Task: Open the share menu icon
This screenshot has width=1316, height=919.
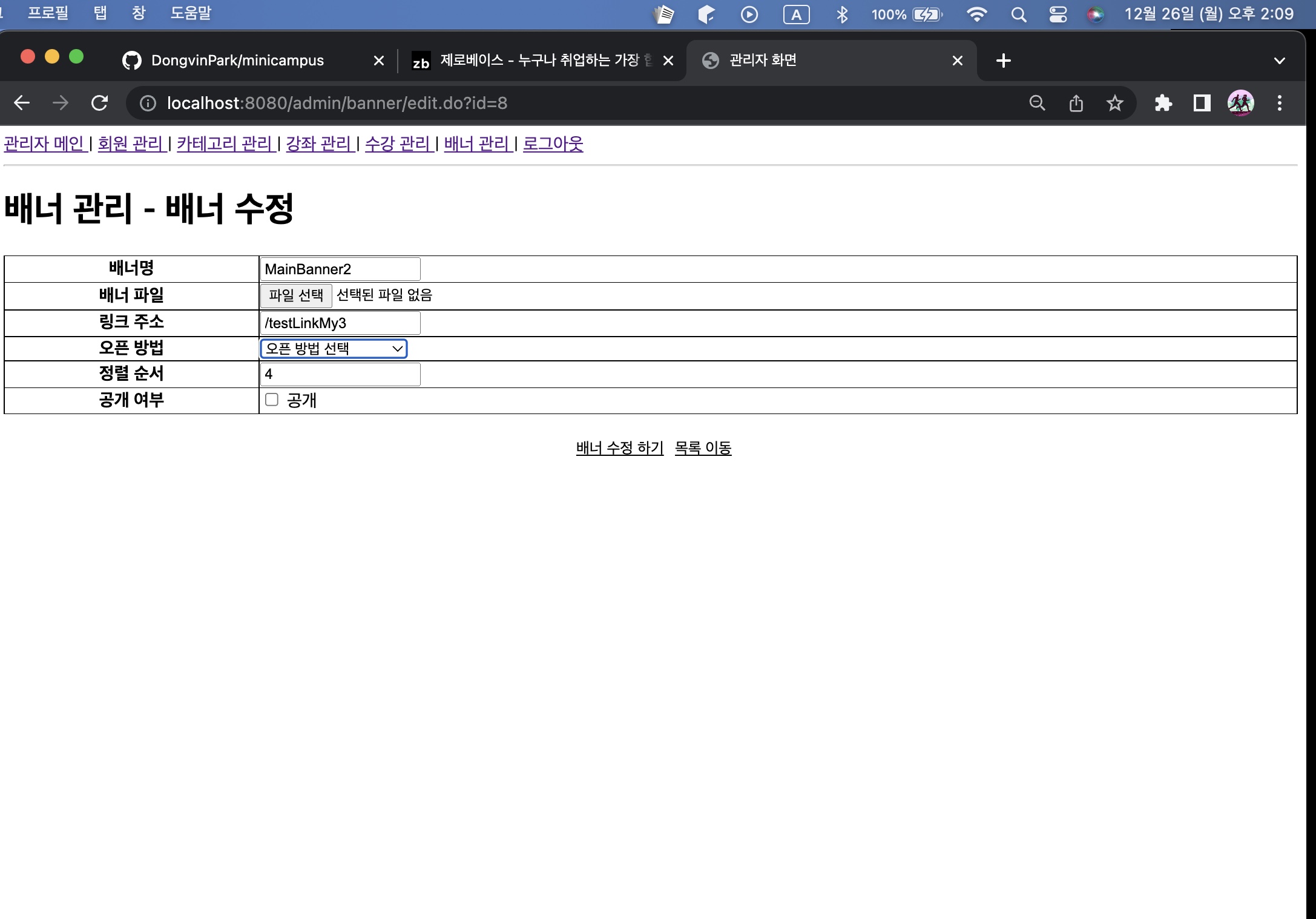Action: point(1076,103)
